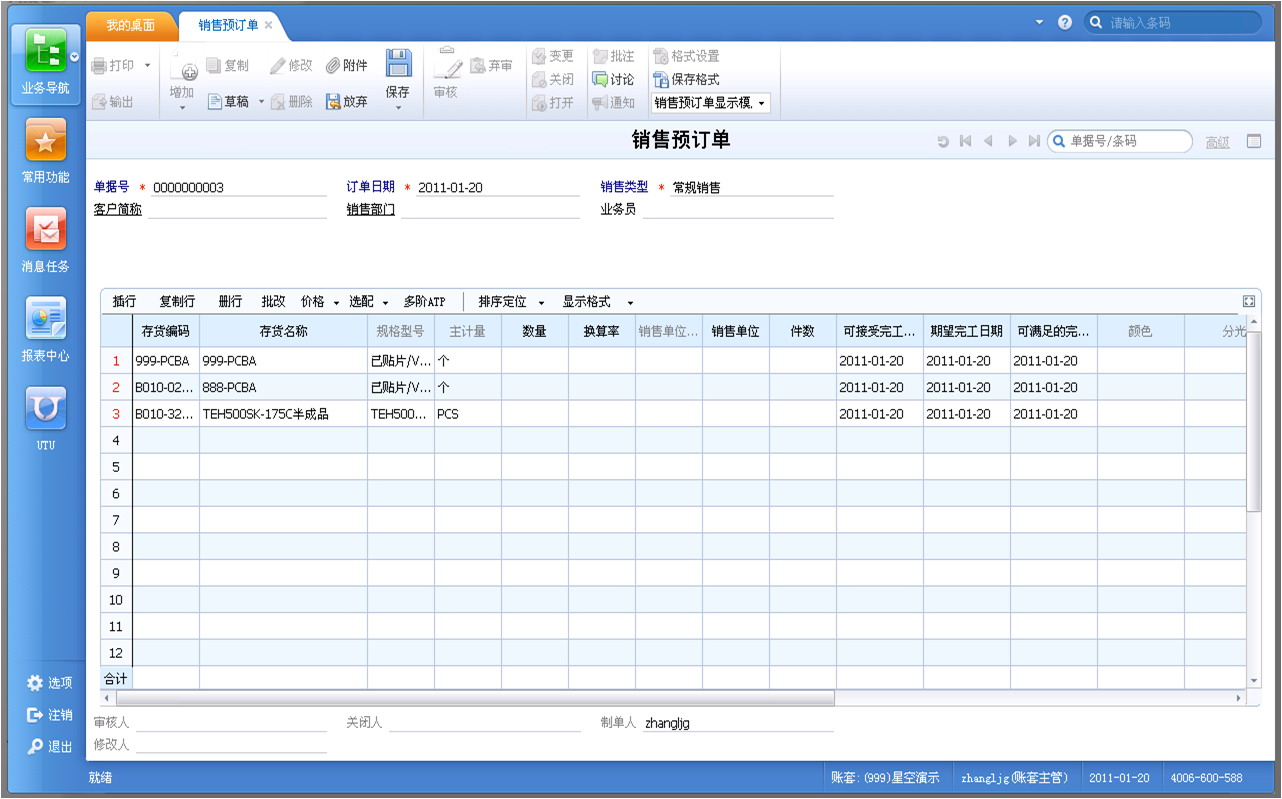Open 常用功能 favorites in sidebar

click(x=45, y=141)
